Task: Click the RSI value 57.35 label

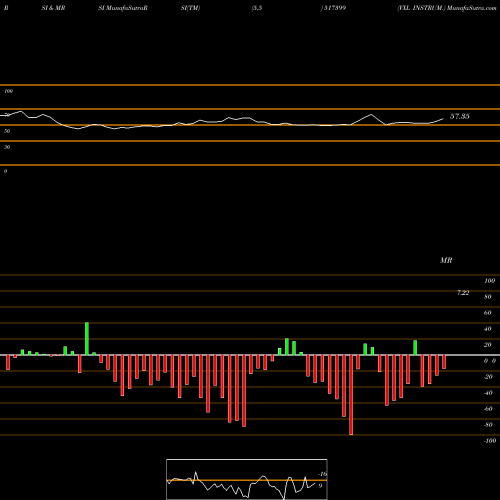Action: (460, 116)
